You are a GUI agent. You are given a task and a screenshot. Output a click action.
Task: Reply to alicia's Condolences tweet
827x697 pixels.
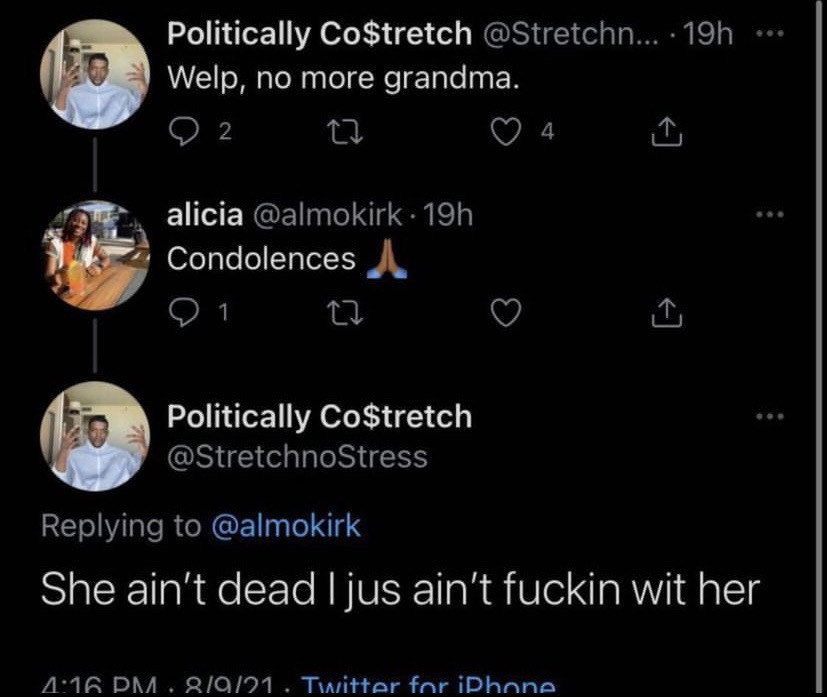click(x=183, y=315)
